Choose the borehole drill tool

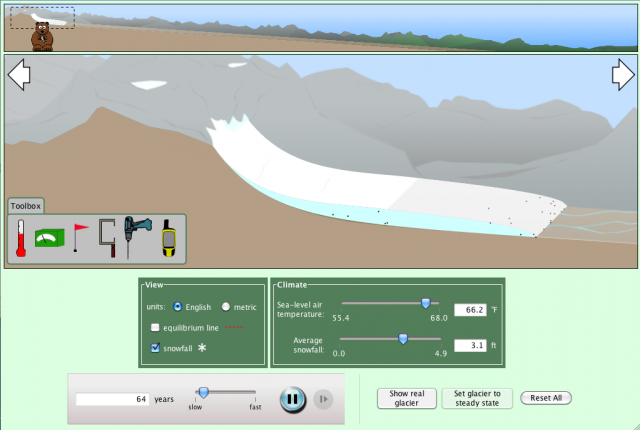136,239
